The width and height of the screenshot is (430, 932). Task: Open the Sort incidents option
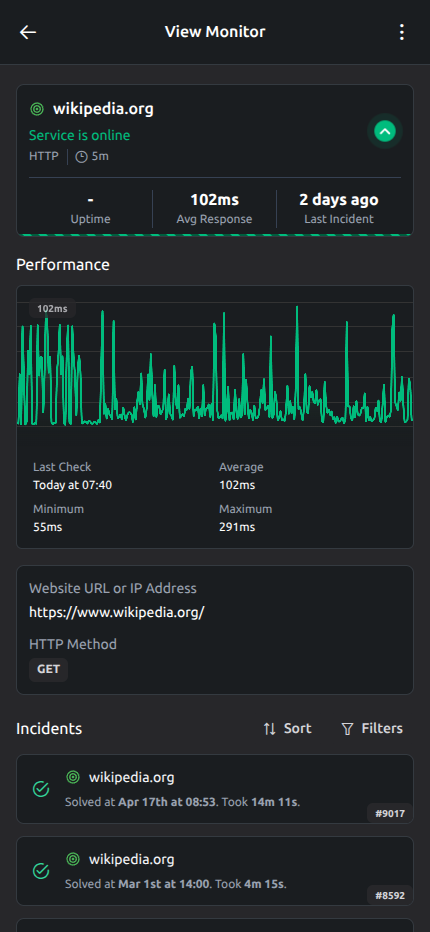point(287,729)
